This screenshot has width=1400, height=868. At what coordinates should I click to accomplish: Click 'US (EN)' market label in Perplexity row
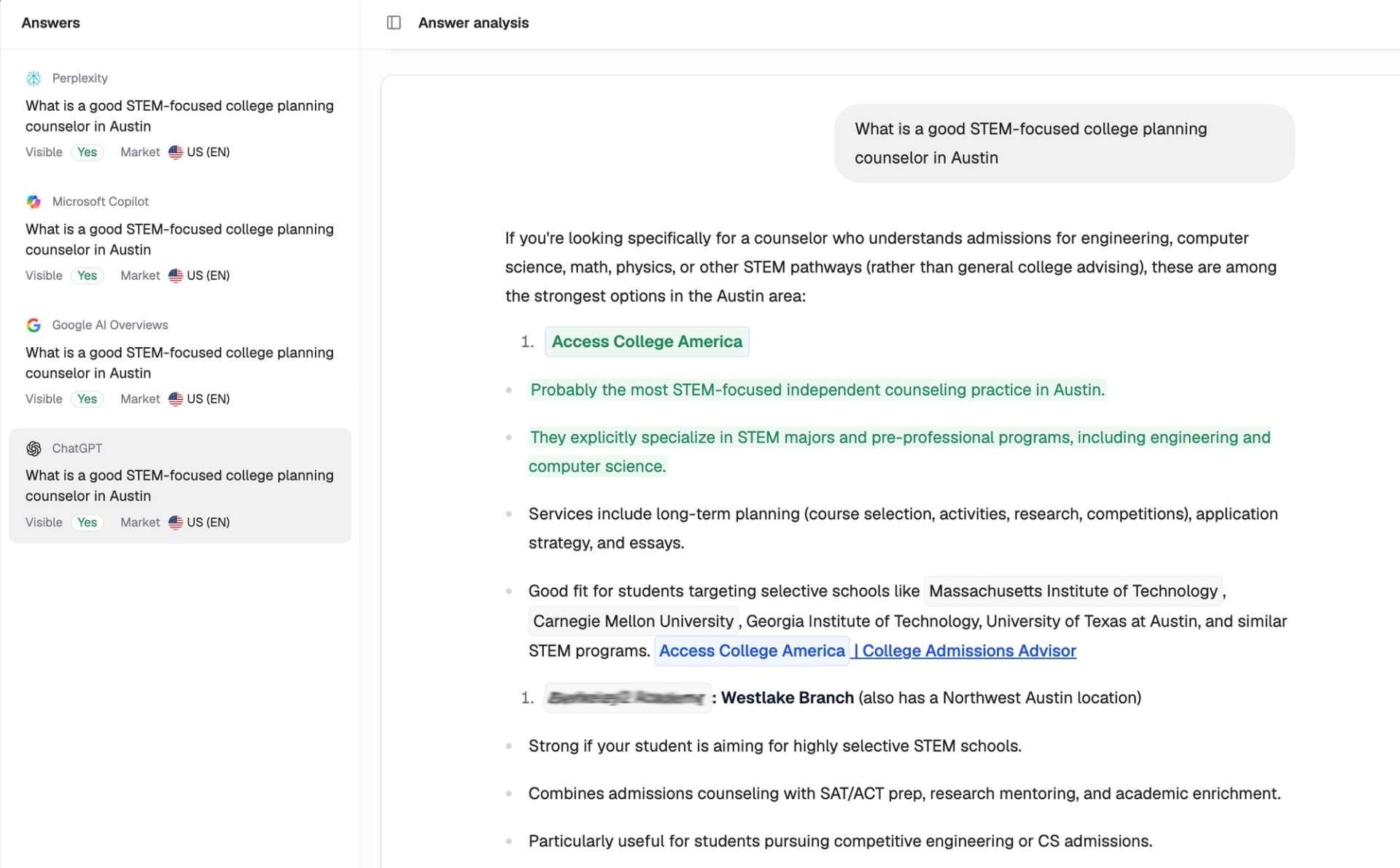tap(208, 152)
